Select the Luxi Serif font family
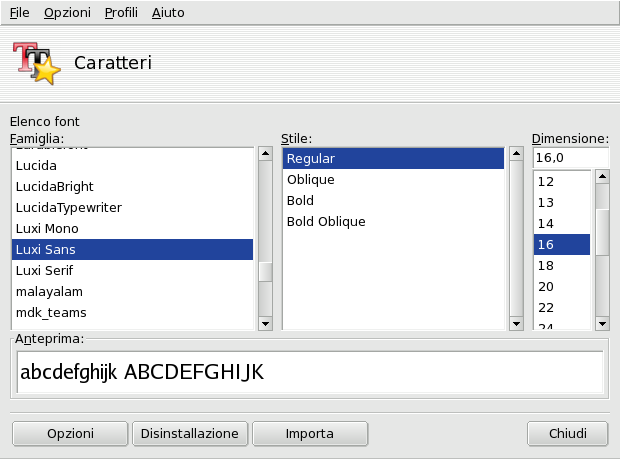The height and width of the screenshot is (460, 620). [44, 270]
